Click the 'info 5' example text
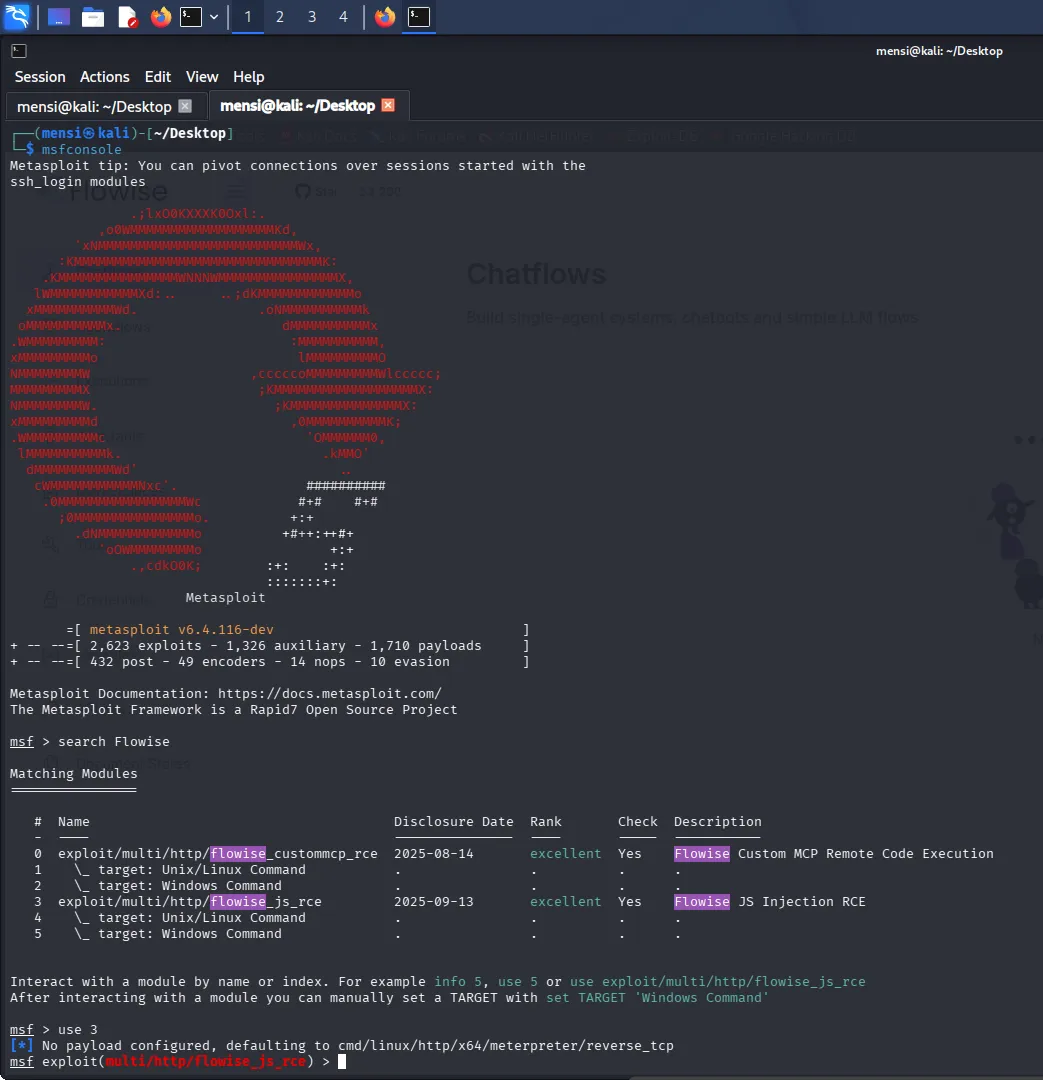This screenshot has width=1043, height=1080. (x=458, y=982)
